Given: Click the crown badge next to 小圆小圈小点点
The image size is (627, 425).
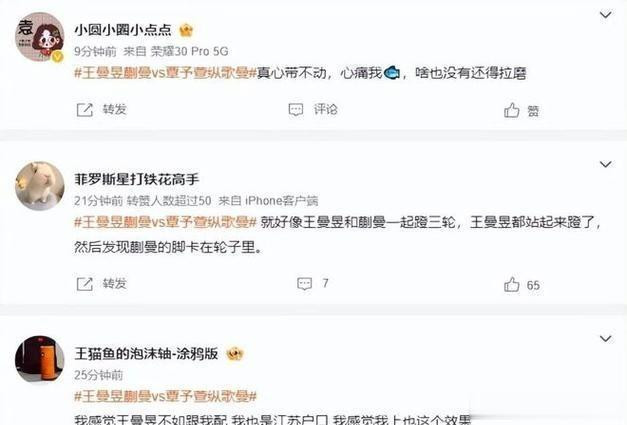Looking at the screenshot, I should [x=186, y=30].
